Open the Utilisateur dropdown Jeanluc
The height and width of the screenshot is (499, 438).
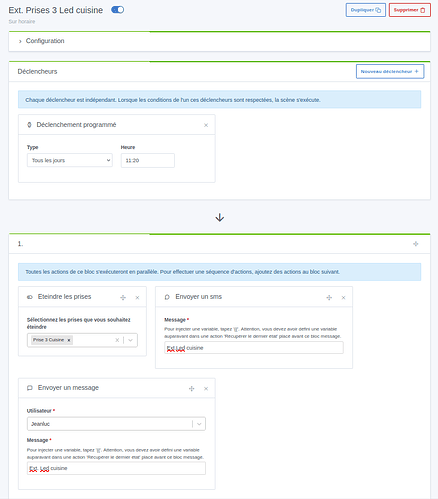pyautogui.click(x=116, y=424)
